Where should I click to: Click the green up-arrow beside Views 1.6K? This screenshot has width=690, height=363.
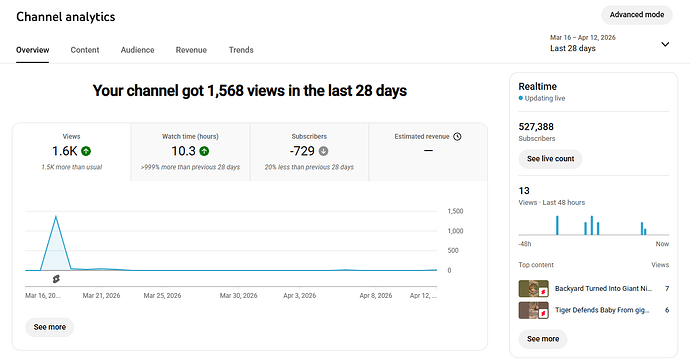(x=86, y=151)
